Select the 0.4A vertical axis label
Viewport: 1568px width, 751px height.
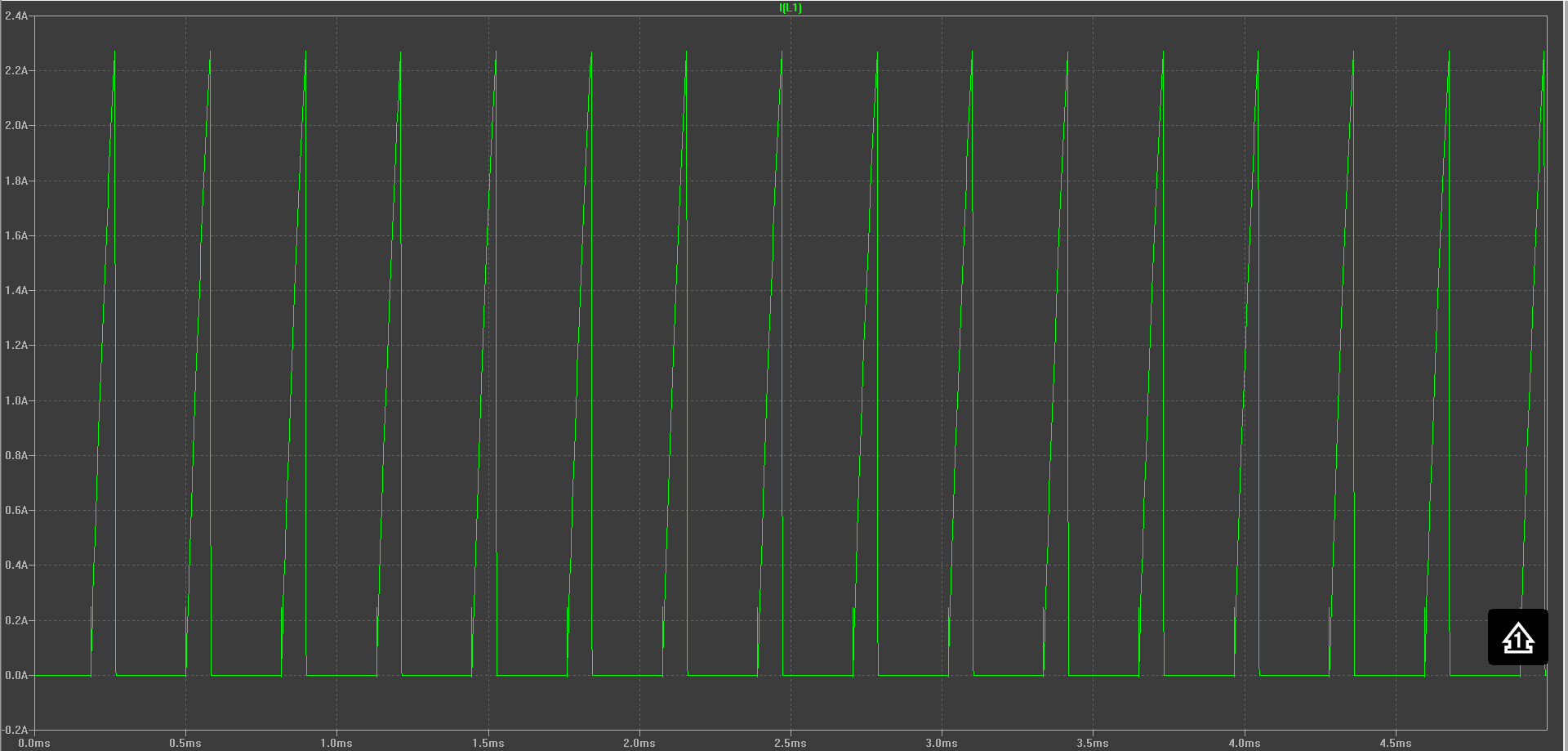[16, 565]
